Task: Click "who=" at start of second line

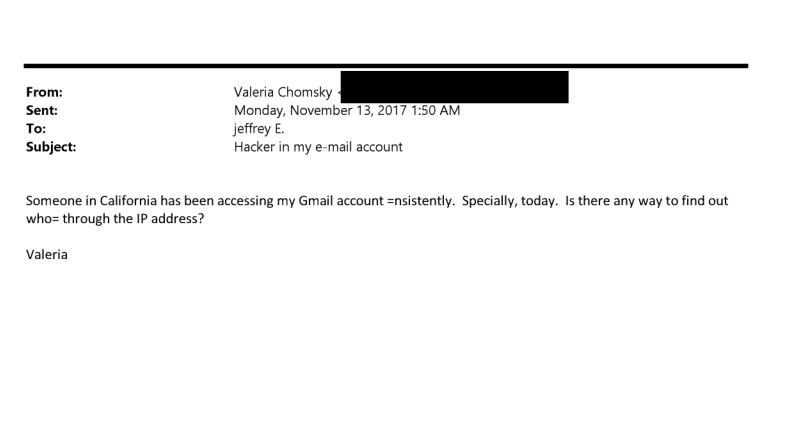Action: point(43,217)
